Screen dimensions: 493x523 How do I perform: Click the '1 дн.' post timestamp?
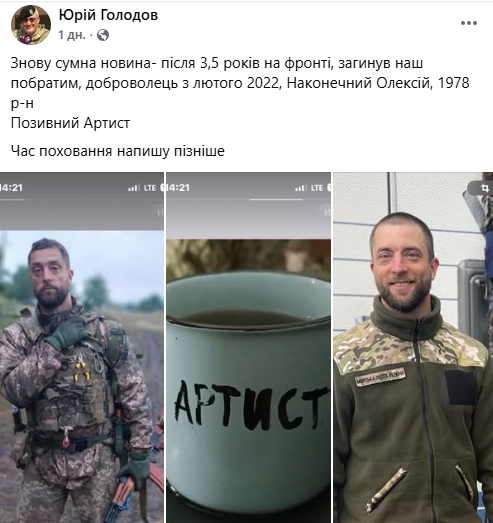(72, 35)
